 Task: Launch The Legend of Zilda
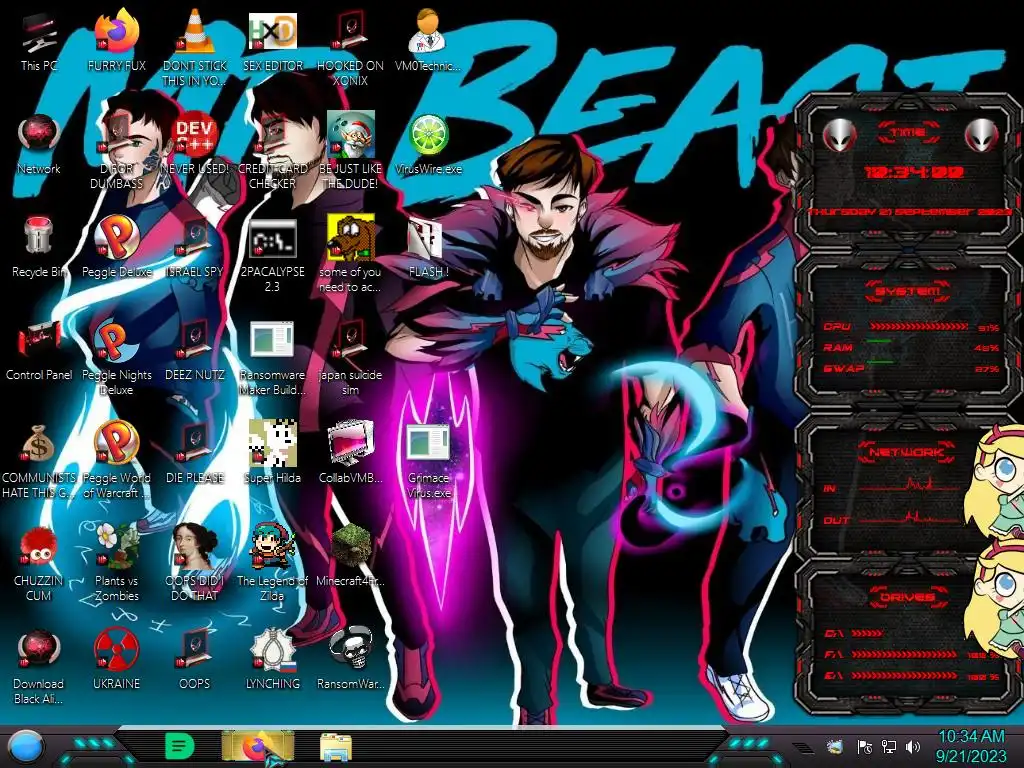pos(272,563)
